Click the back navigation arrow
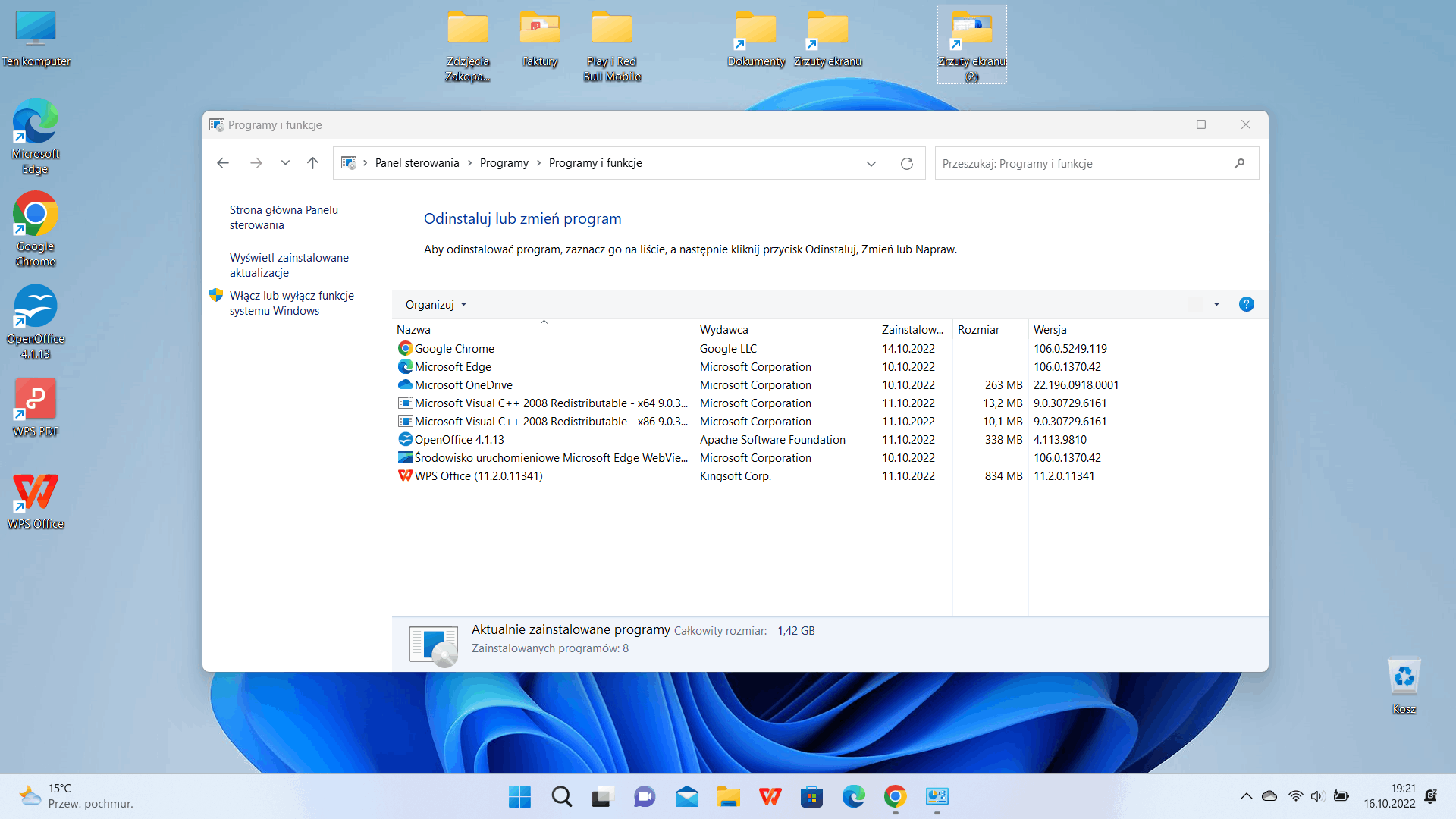1456x819 pixels. click(x=223, y=163)
